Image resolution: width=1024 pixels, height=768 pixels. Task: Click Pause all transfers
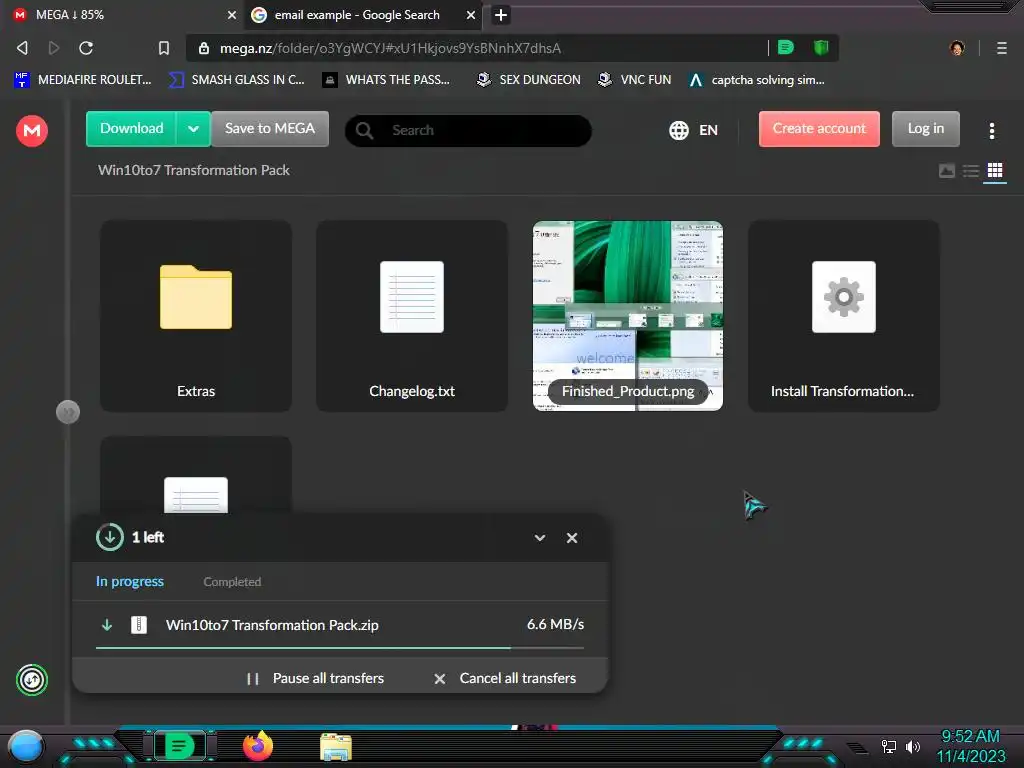[x=315, y=679]
